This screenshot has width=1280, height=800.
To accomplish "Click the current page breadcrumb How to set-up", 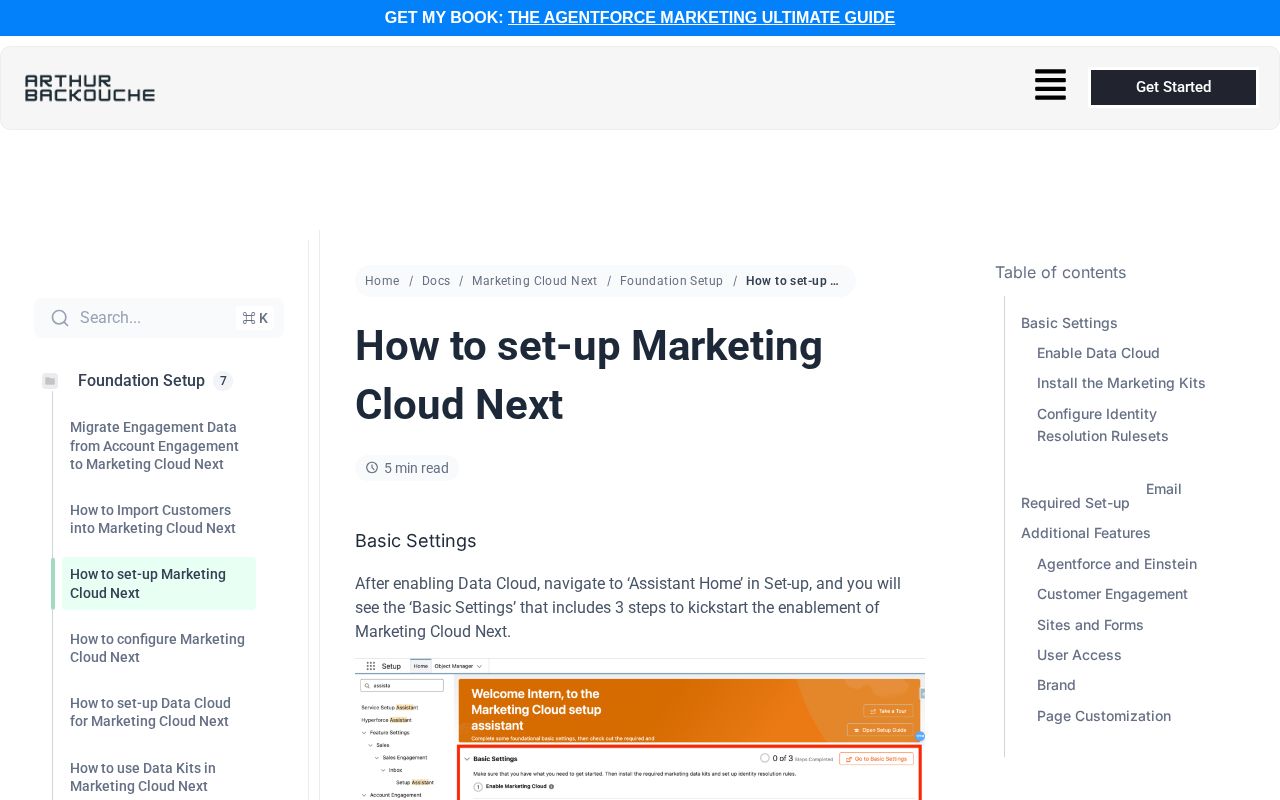I will coord(792,281).
